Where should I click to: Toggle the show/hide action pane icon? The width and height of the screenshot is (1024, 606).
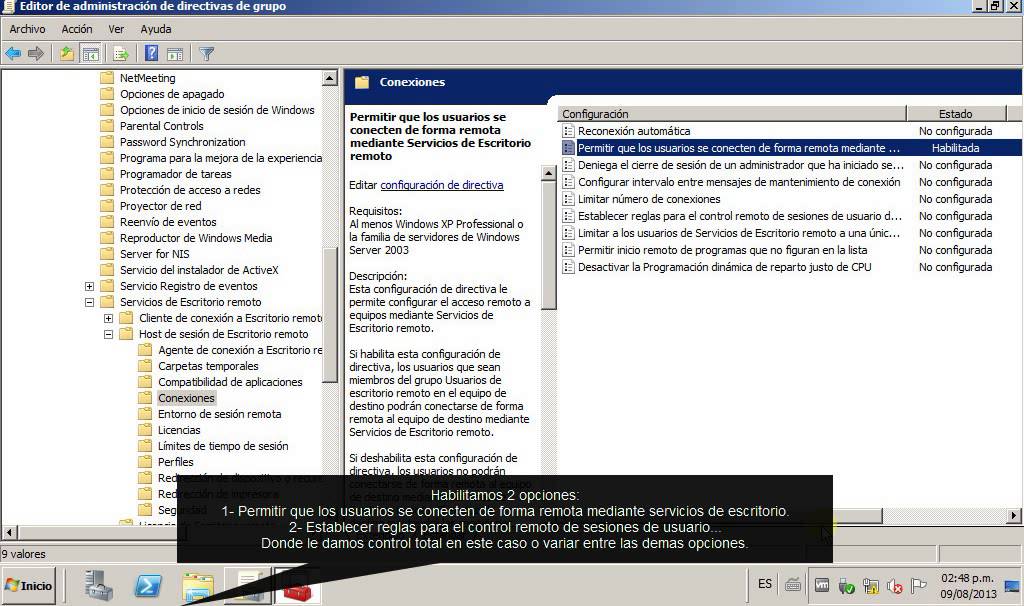click(175, 54)
